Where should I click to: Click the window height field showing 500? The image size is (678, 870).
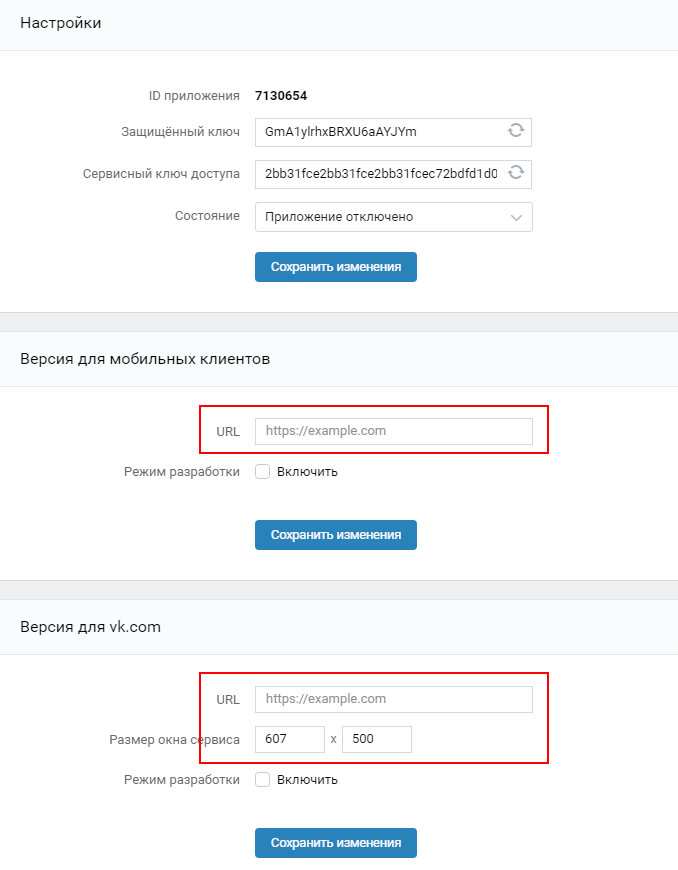(x=376, y=739)
